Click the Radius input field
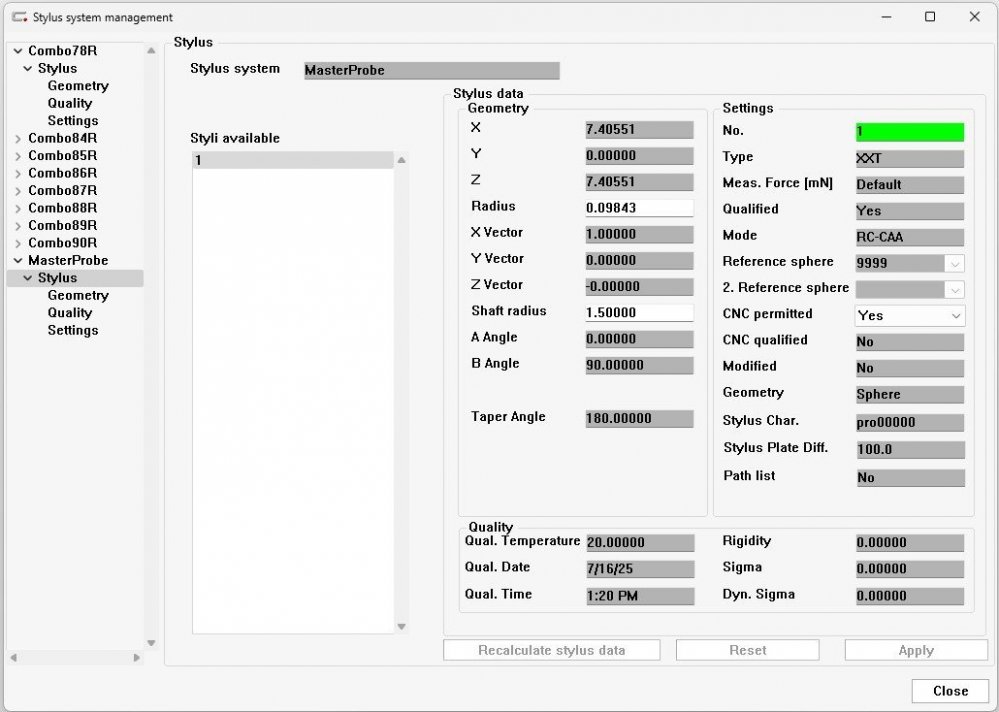 (639, 208)
